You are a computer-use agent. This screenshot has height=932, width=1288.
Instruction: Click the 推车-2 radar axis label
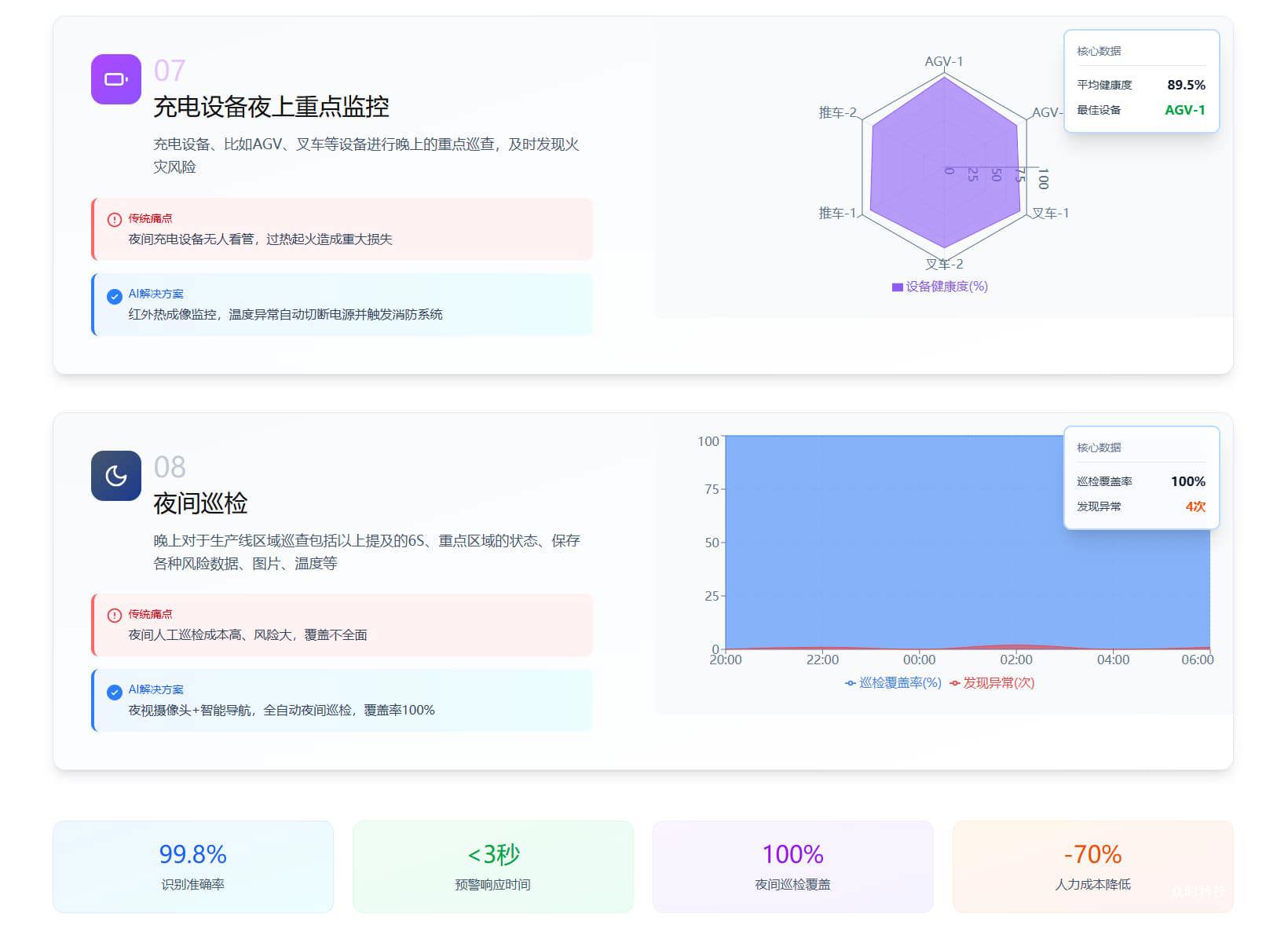click(837, 112)
